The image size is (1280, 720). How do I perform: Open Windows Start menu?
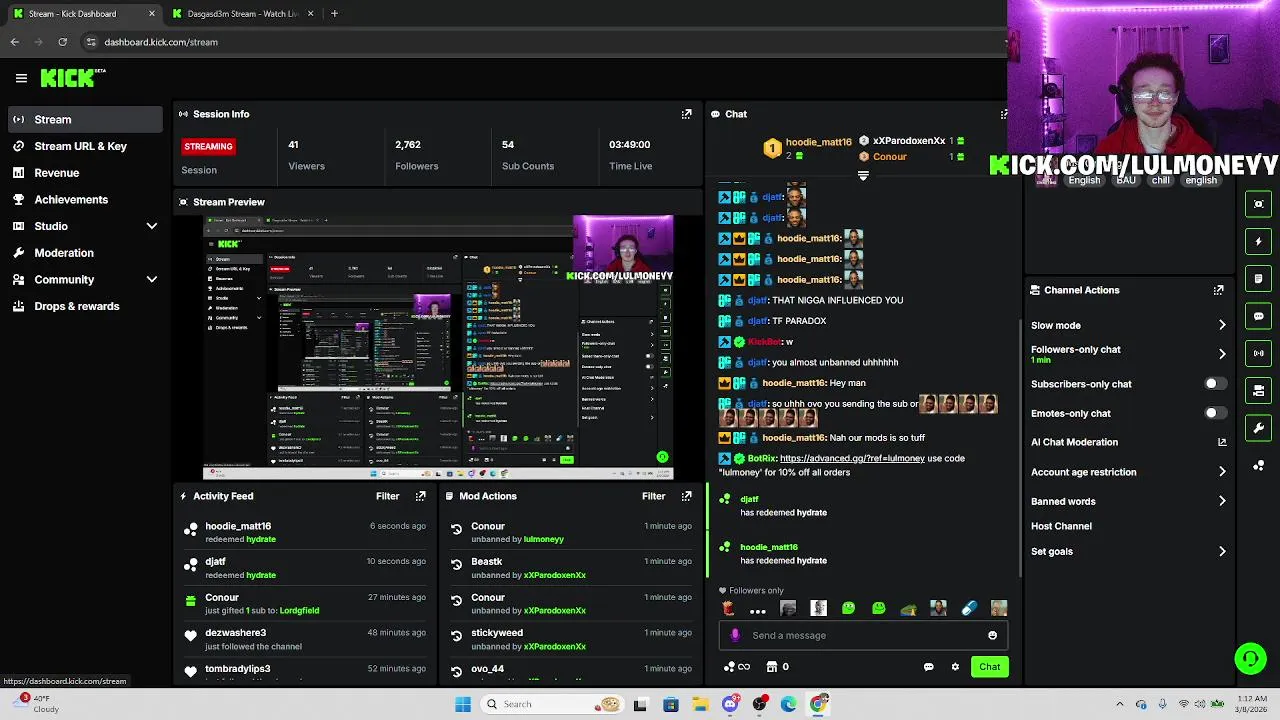coord(462,704)
